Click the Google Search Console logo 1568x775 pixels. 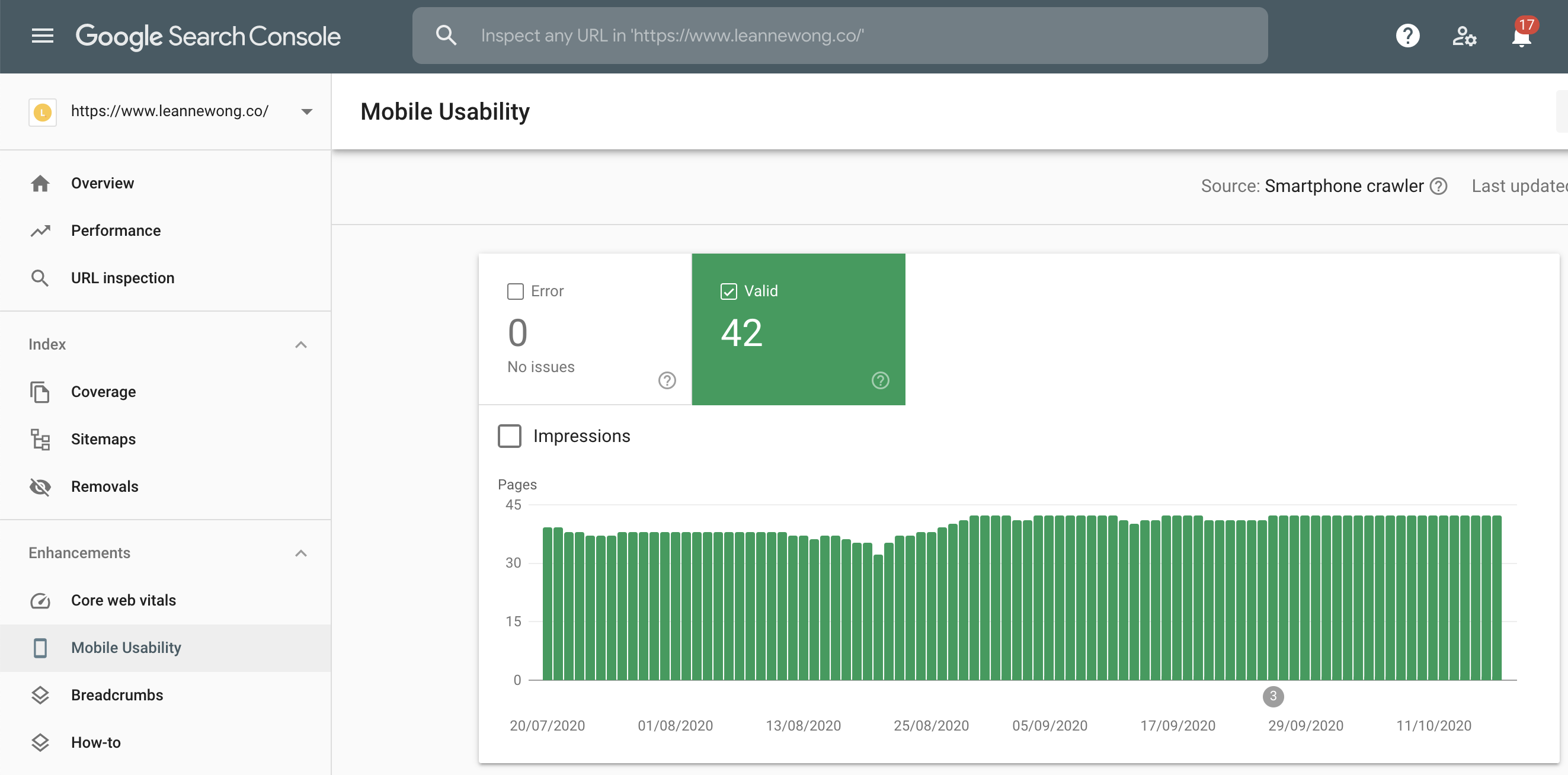[x=207, y=36]
